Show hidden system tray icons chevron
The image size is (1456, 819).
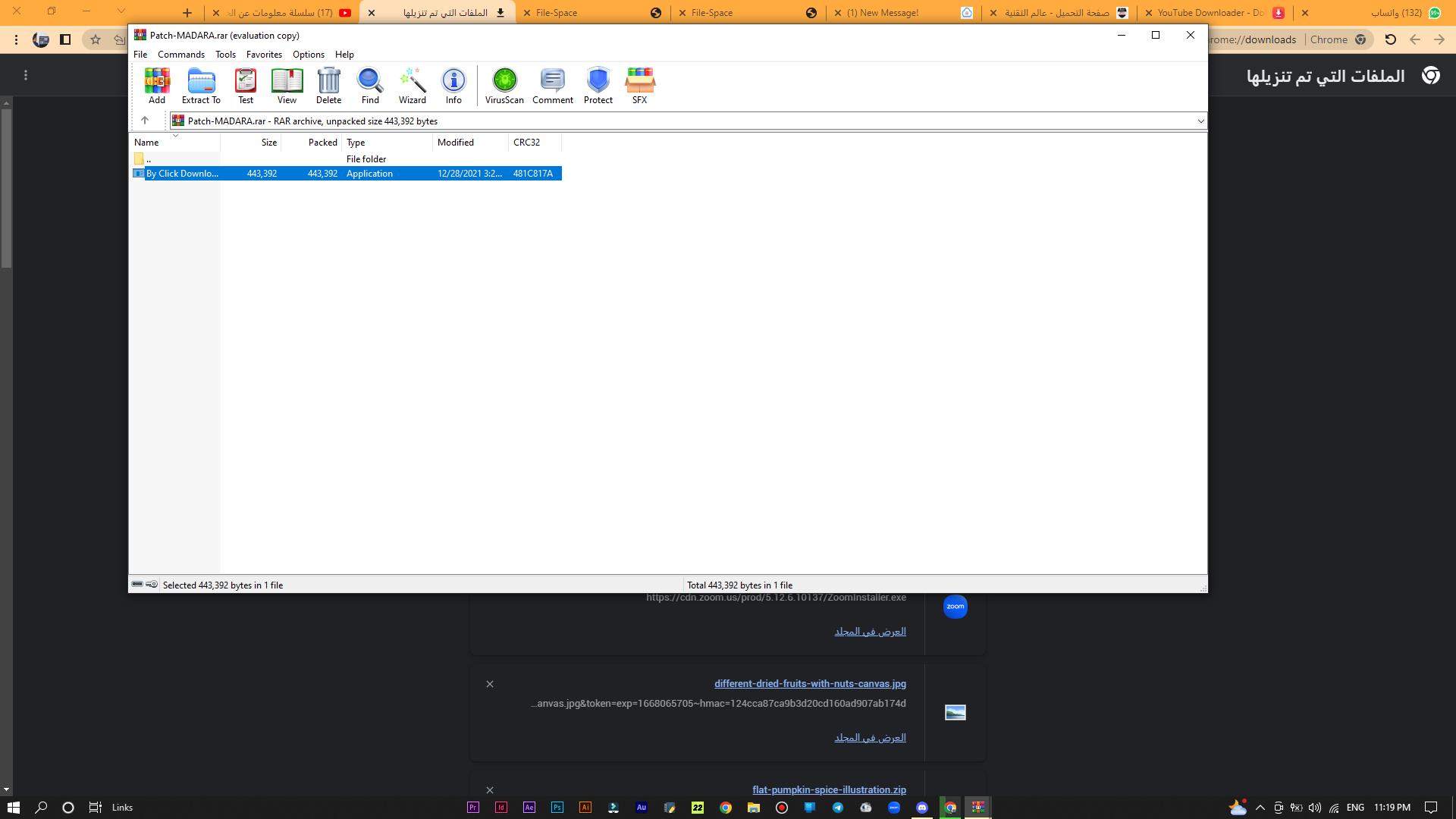coord(1260,808)
